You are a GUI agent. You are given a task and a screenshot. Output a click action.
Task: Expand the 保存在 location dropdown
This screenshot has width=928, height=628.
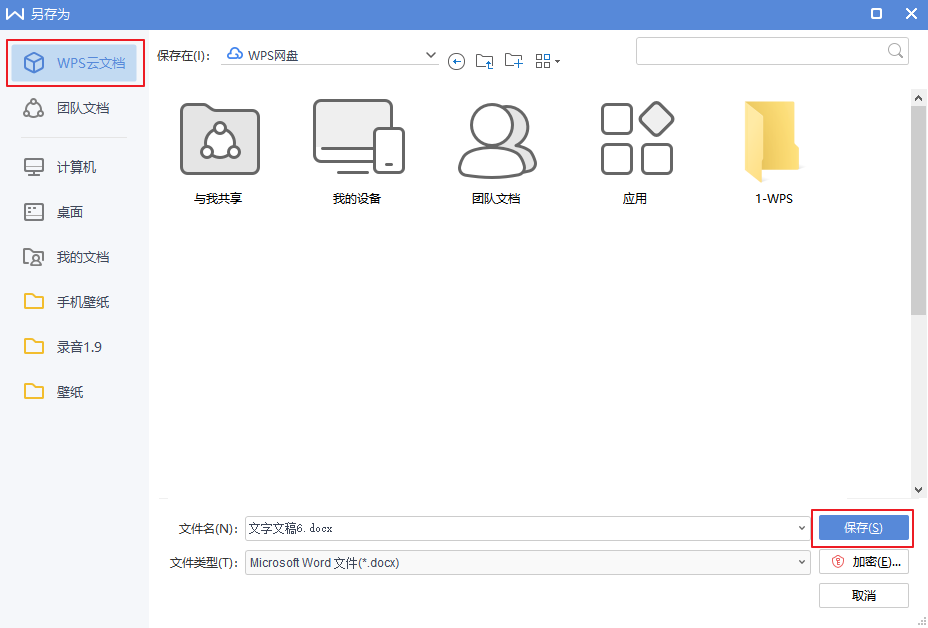pos(431,55)
